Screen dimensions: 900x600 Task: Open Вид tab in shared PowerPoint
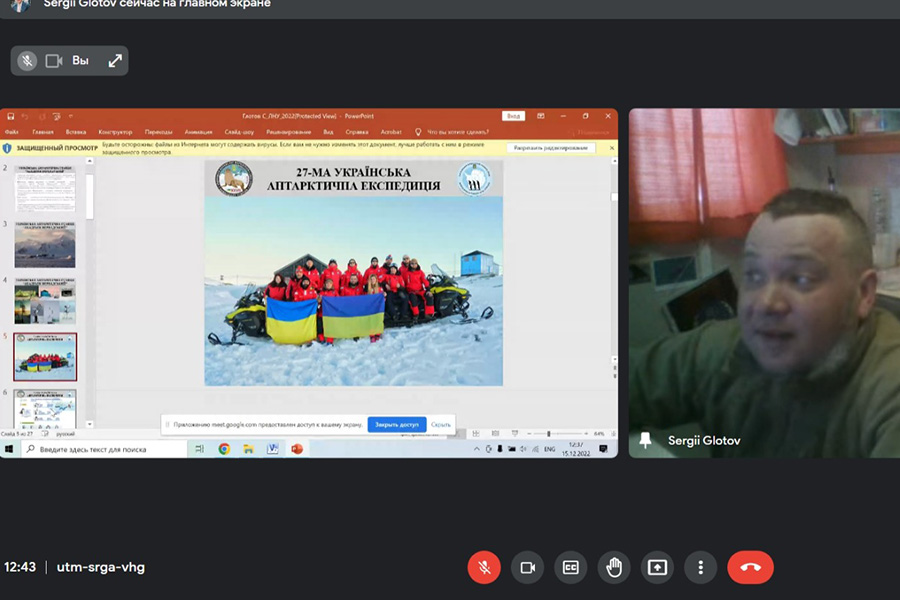(328, 132)
